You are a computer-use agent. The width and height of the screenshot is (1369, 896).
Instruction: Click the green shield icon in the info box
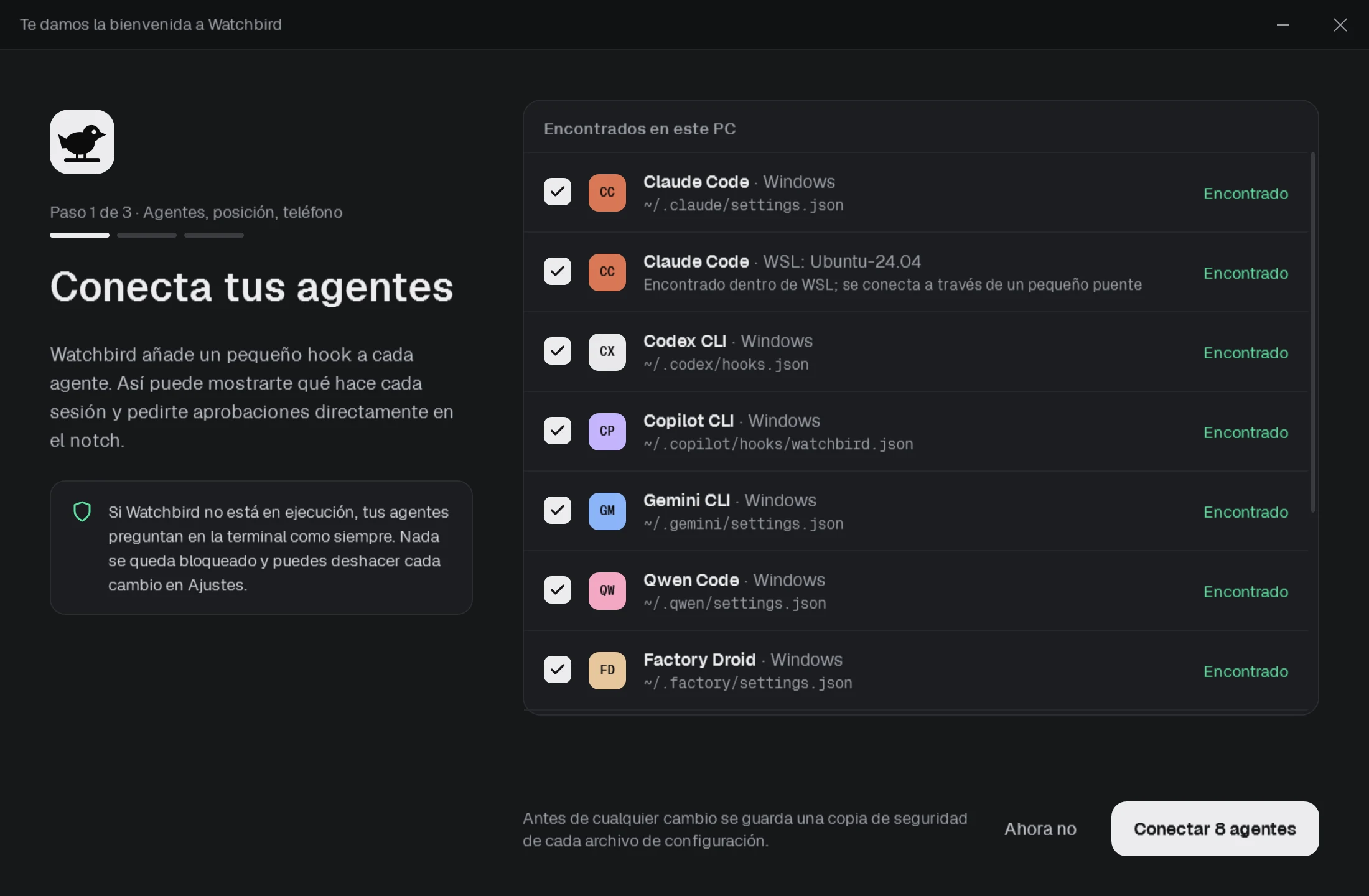(x=82, y=511)
